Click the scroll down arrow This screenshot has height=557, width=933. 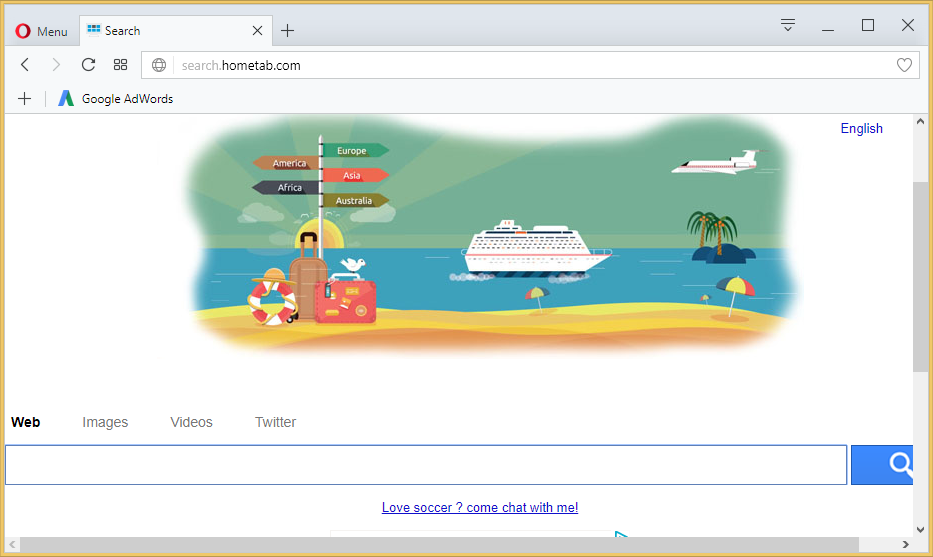pyautogui.click(x=920, y=530)
